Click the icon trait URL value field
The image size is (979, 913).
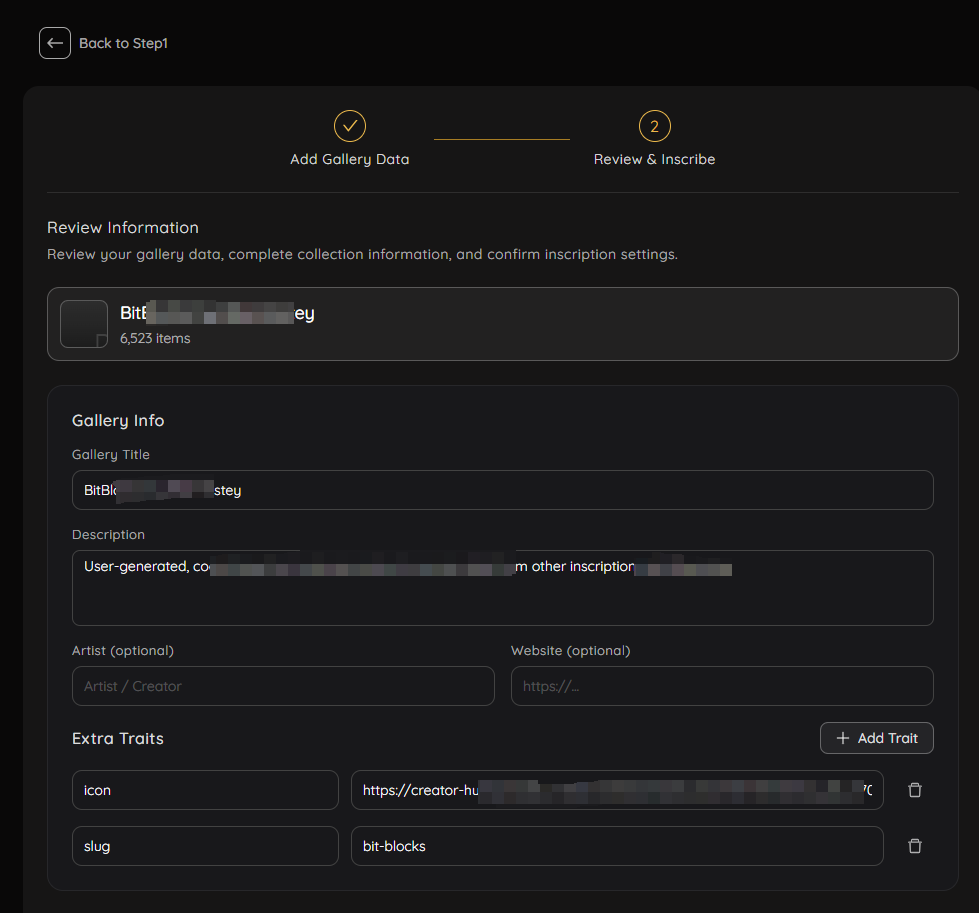617,790
